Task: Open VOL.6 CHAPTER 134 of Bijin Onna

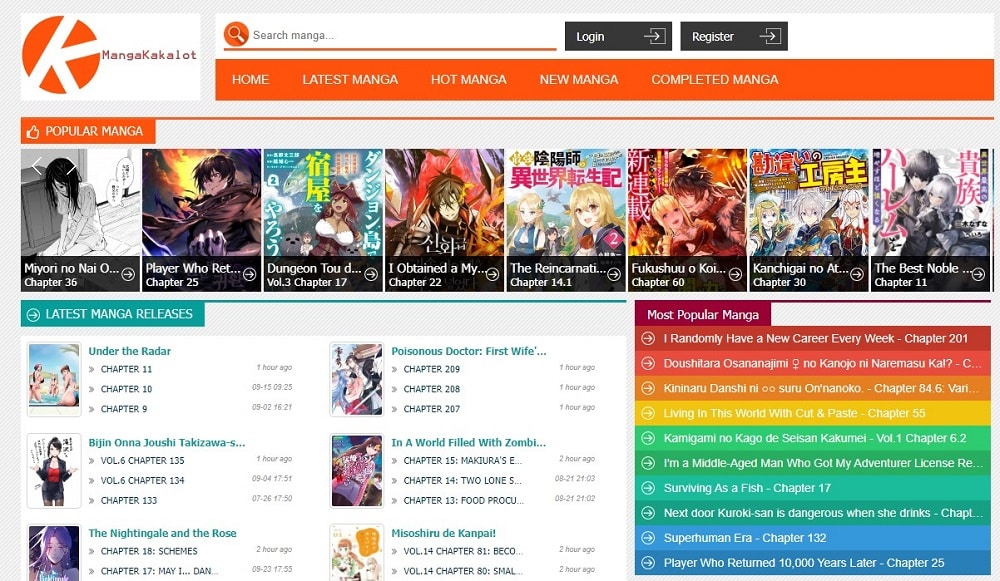Action: tap(142, 480)
